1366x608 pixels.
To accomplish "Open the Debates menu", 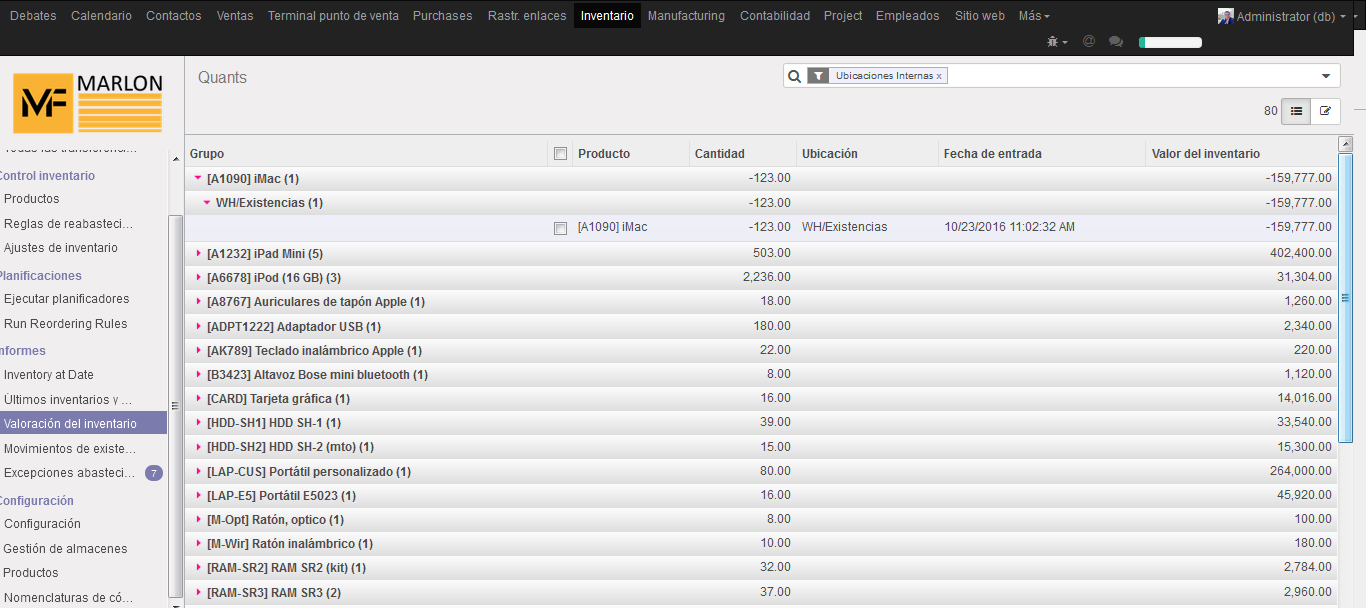I will click(x=33, y=16).
